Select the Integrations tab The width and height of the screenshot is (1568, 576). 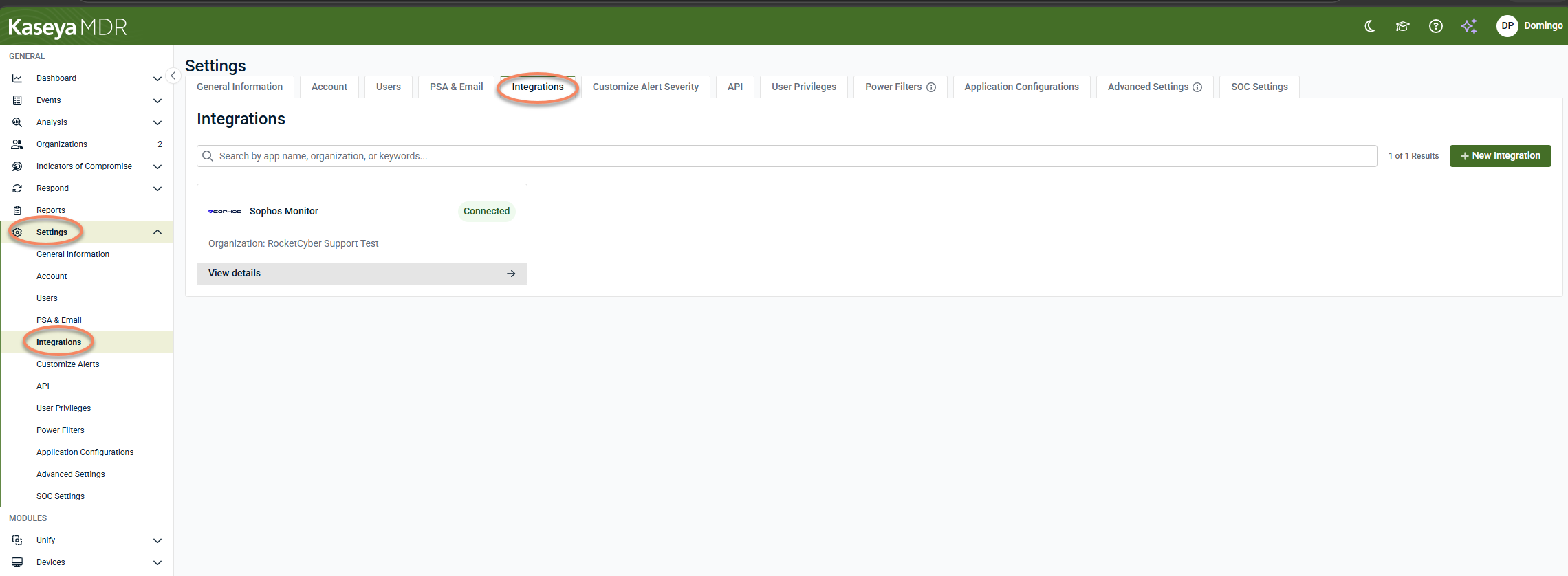(538, 87)
